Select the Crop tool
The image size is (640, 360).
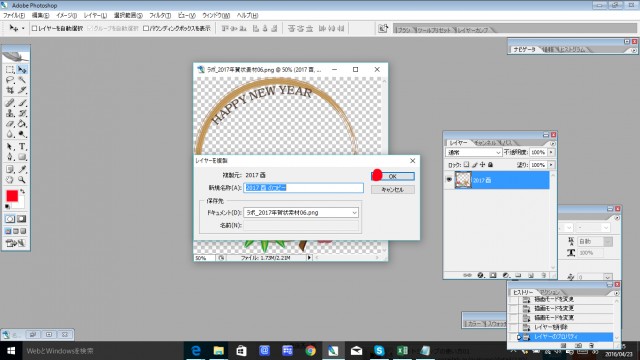pyautogui.click(x=10, y=90)
